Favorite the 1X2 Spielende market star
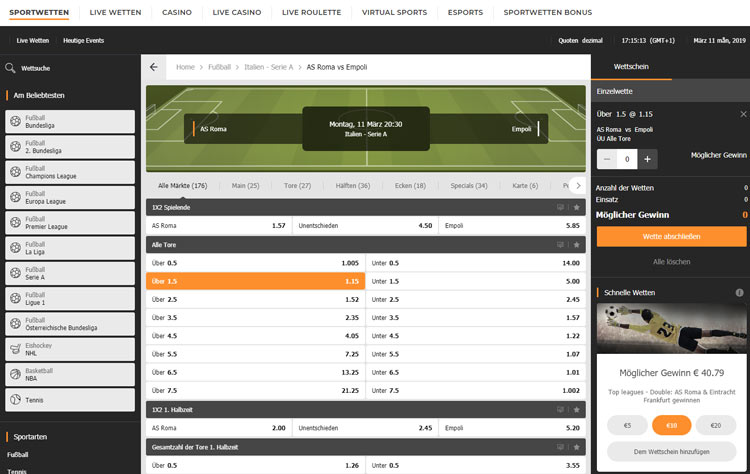Image resolution: width=750 pixels, height=474 pixels. pos(576,207)
